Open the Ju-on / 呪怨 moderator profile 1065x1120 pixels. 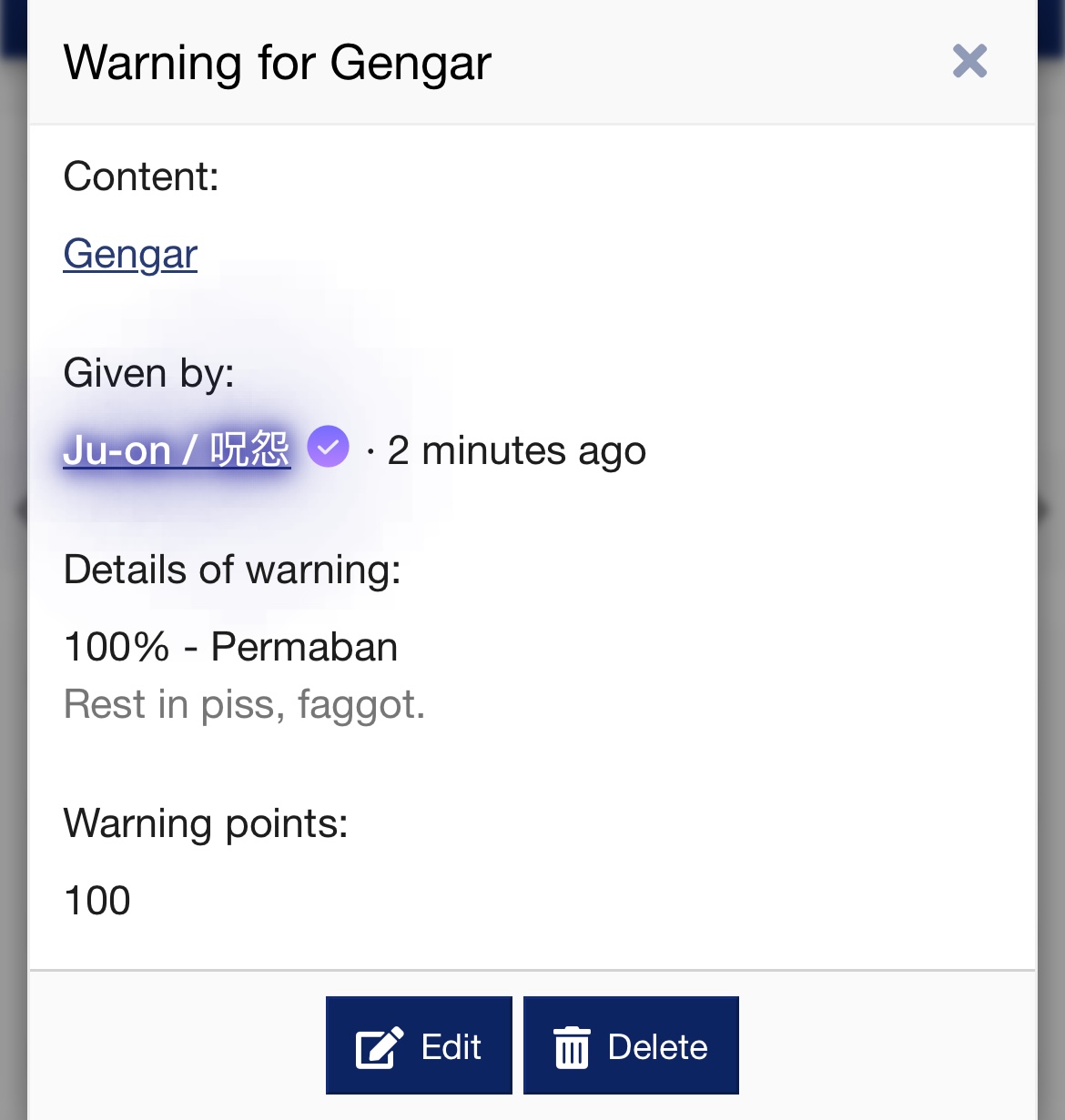pyautogui.click(x=177, y=450)
